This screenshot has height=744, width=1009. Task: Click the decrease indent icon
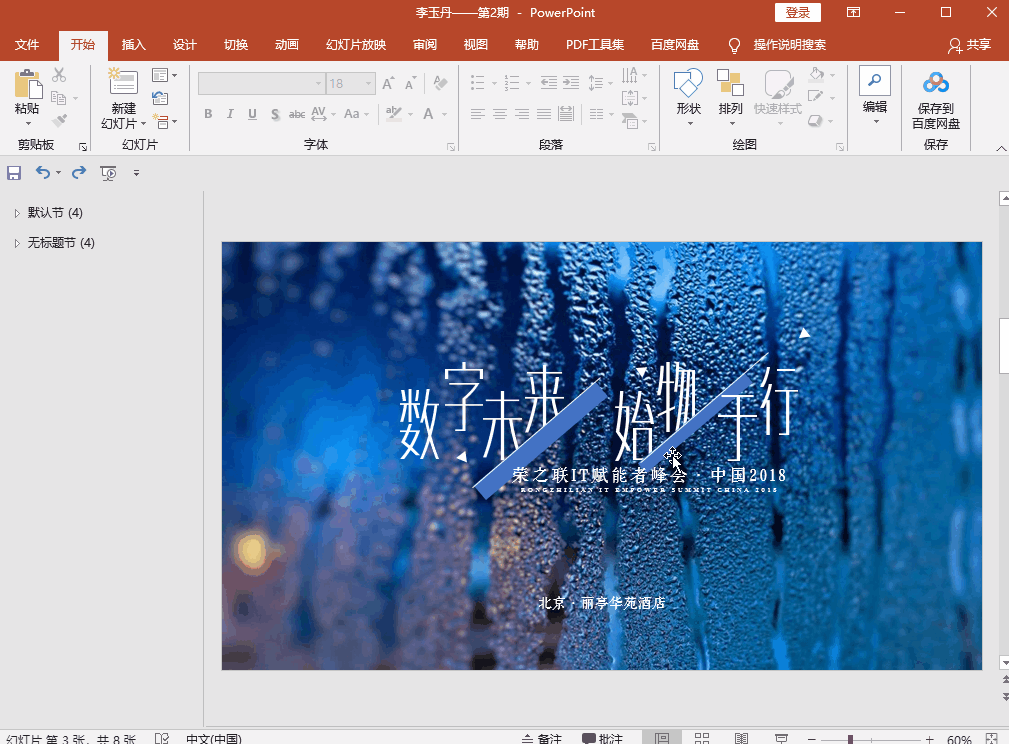[x=548, y=82]
